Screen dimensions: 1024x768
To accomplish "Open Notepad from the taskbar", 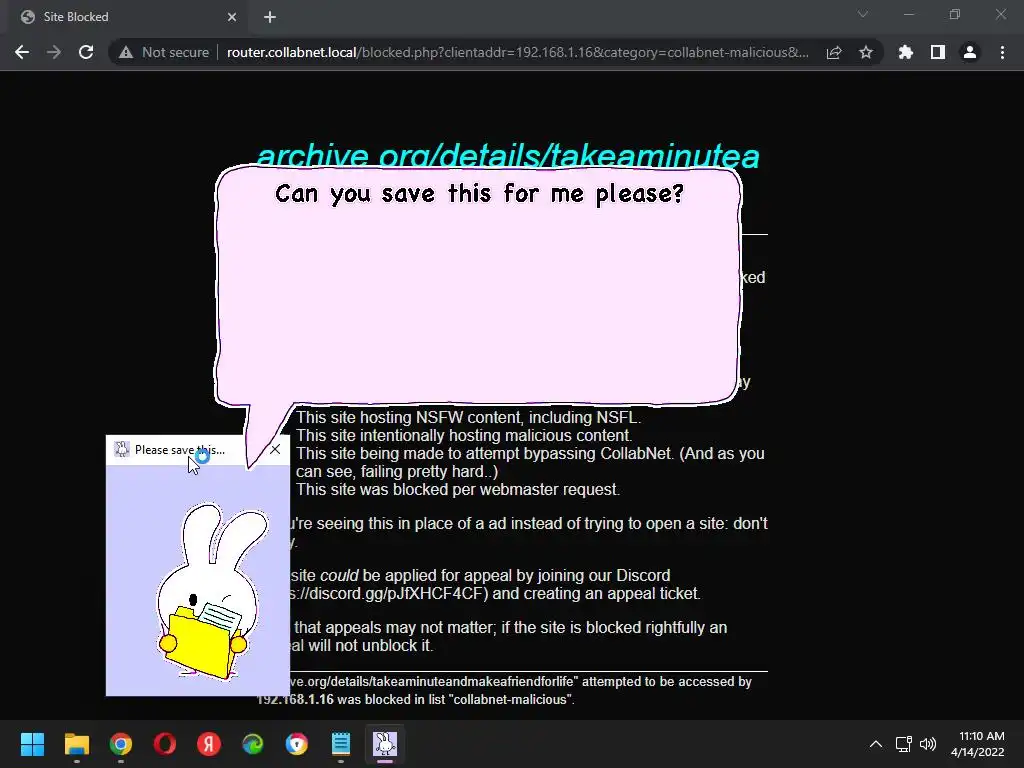I will click(341, 744).
